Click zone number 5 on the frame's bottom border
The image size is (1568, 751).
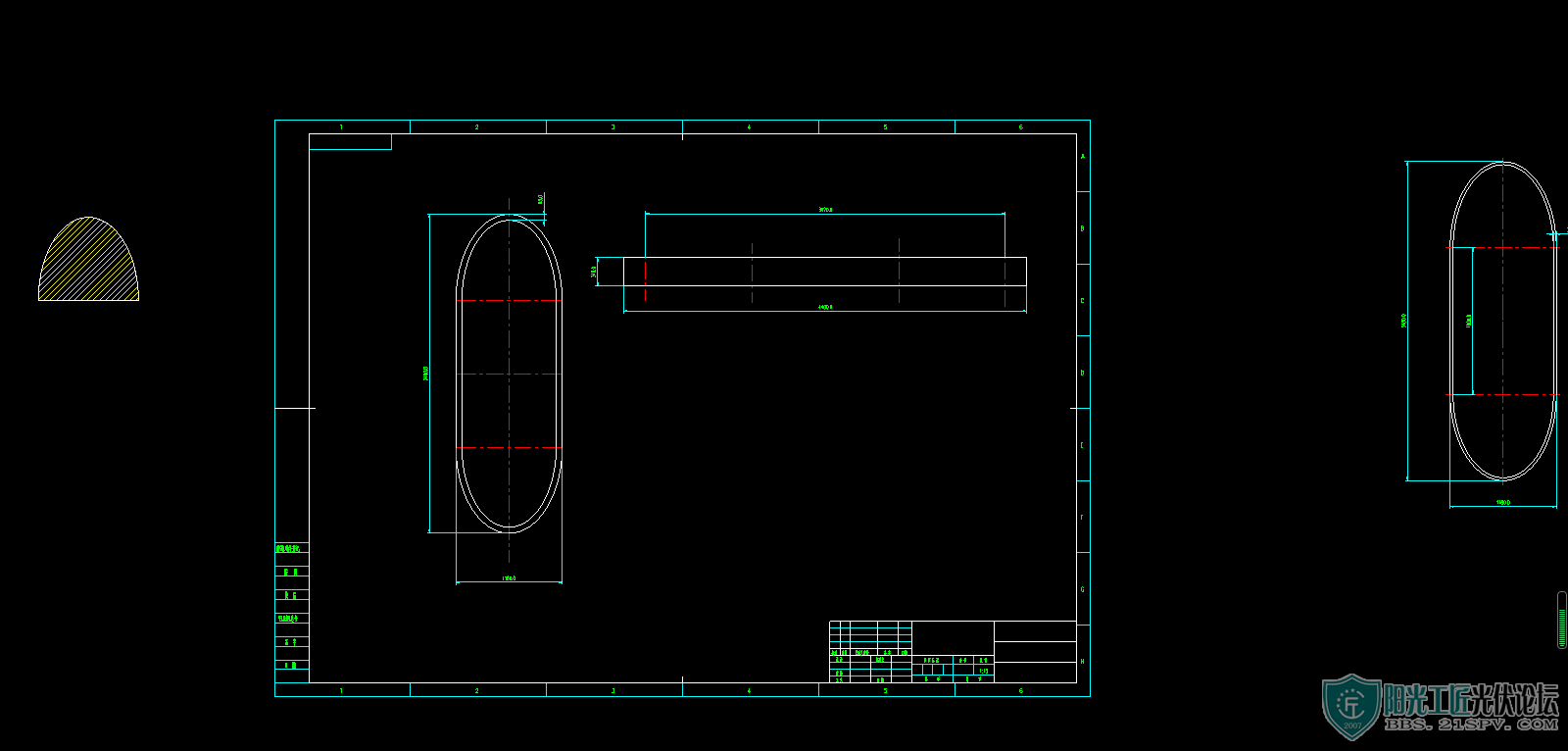click(x=885, y=691)
